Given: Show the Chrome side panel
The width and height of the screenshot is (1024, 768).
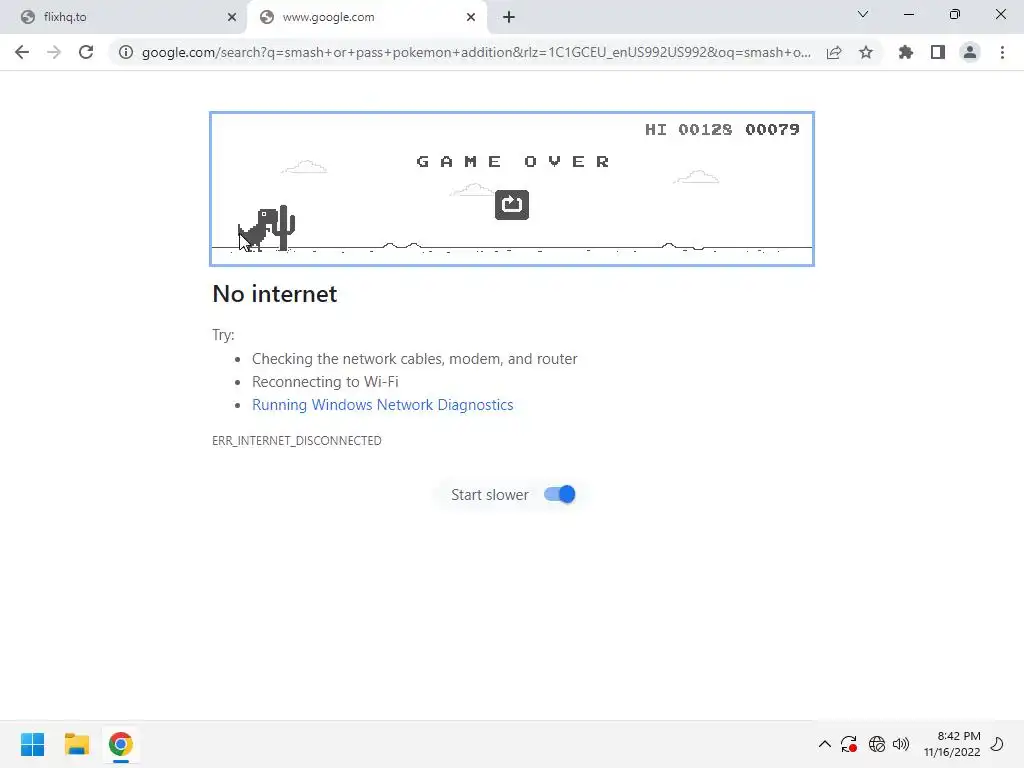Looking at the screenshot, I should pyautogui.click(x=938, y=52).
